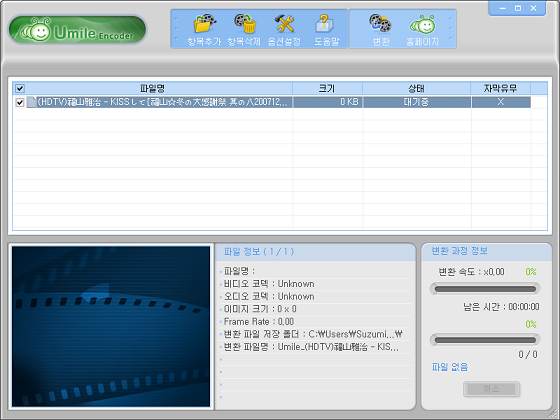The image size is (560, 420).
Task: Toggle the select-all checkbox in header
Action: (x=20, y=88)
